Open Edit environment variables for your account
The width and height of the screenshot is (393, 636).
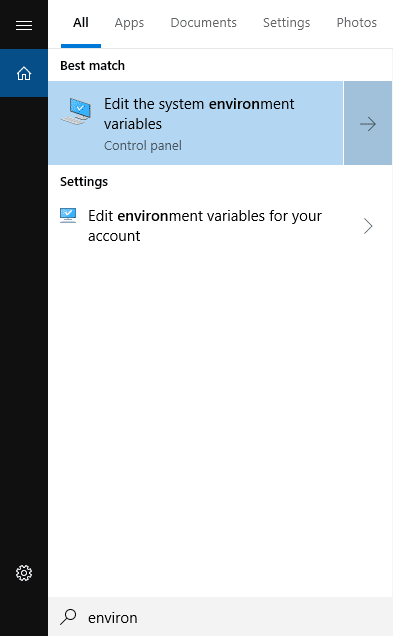pos(220,226)
